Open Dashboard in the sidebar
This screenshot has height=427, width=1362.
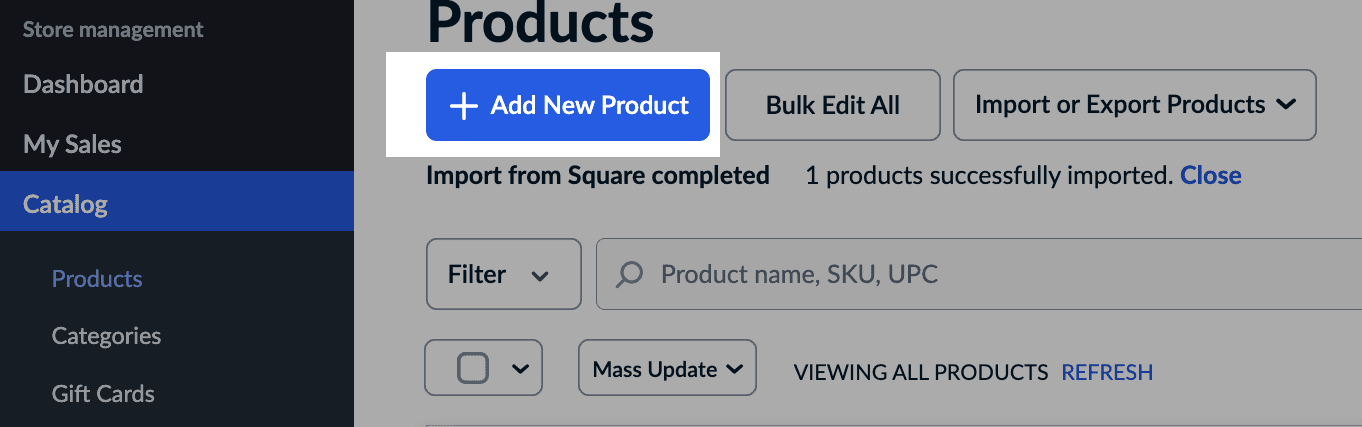(83, 84)
